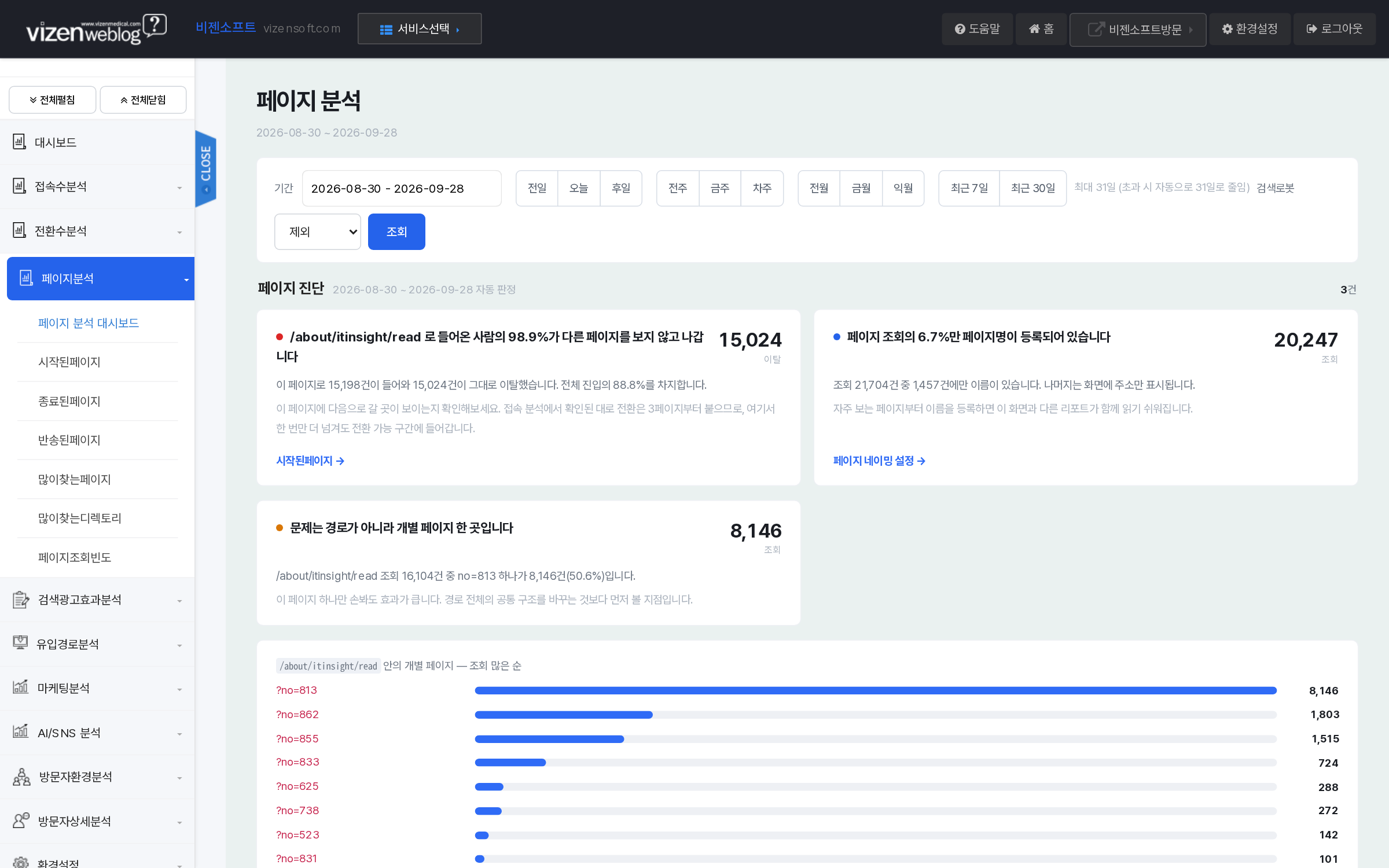Follow the 페이지 네이밍 설정 → link
Image resolution: width=1389 pixels, height=868 pixels.
879,461
